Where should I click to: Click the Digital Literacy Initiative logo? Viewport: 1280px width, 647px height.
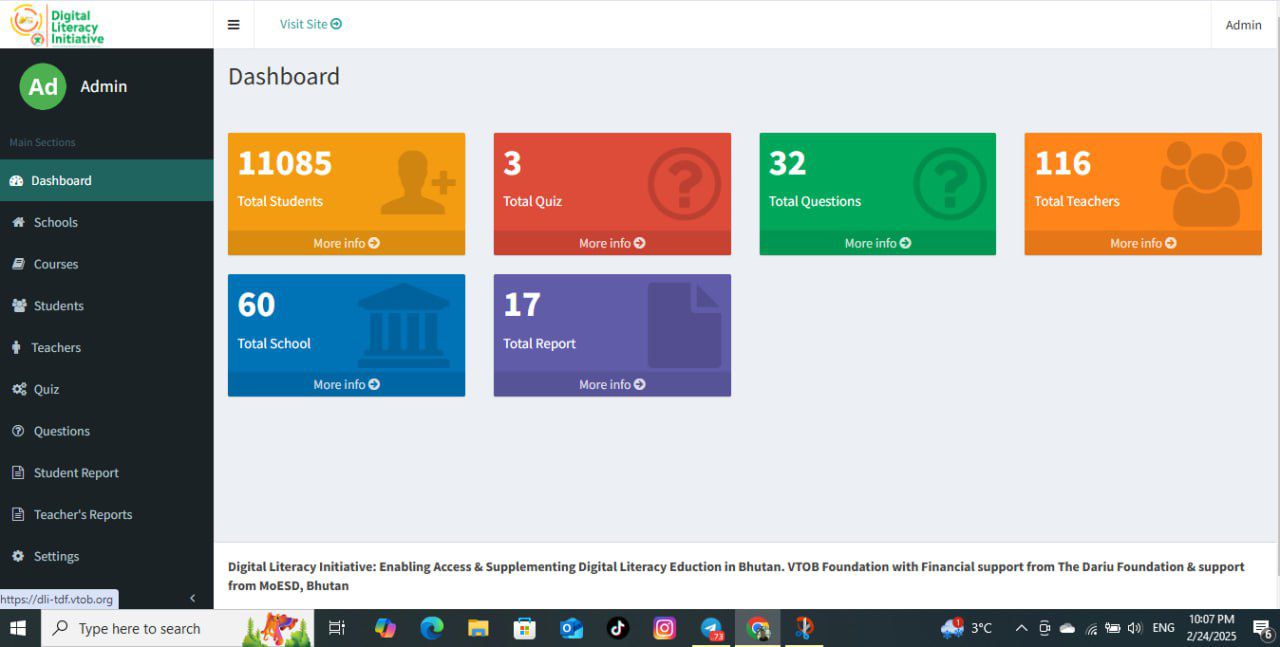[58, 25]
